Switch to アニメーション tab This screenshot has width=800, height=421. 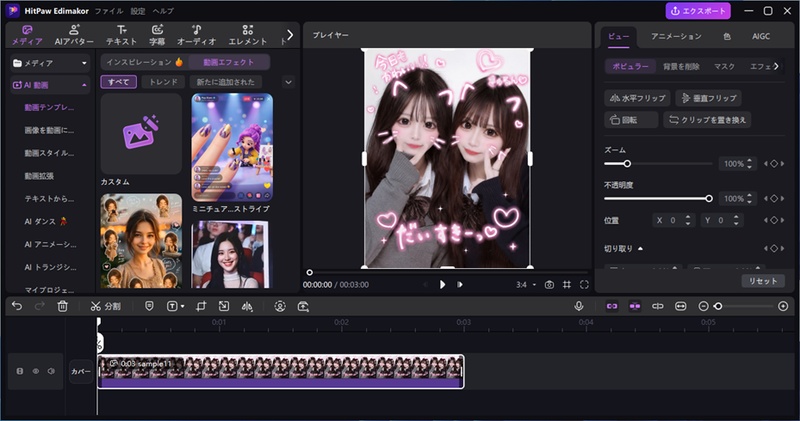tap(676, 36)
